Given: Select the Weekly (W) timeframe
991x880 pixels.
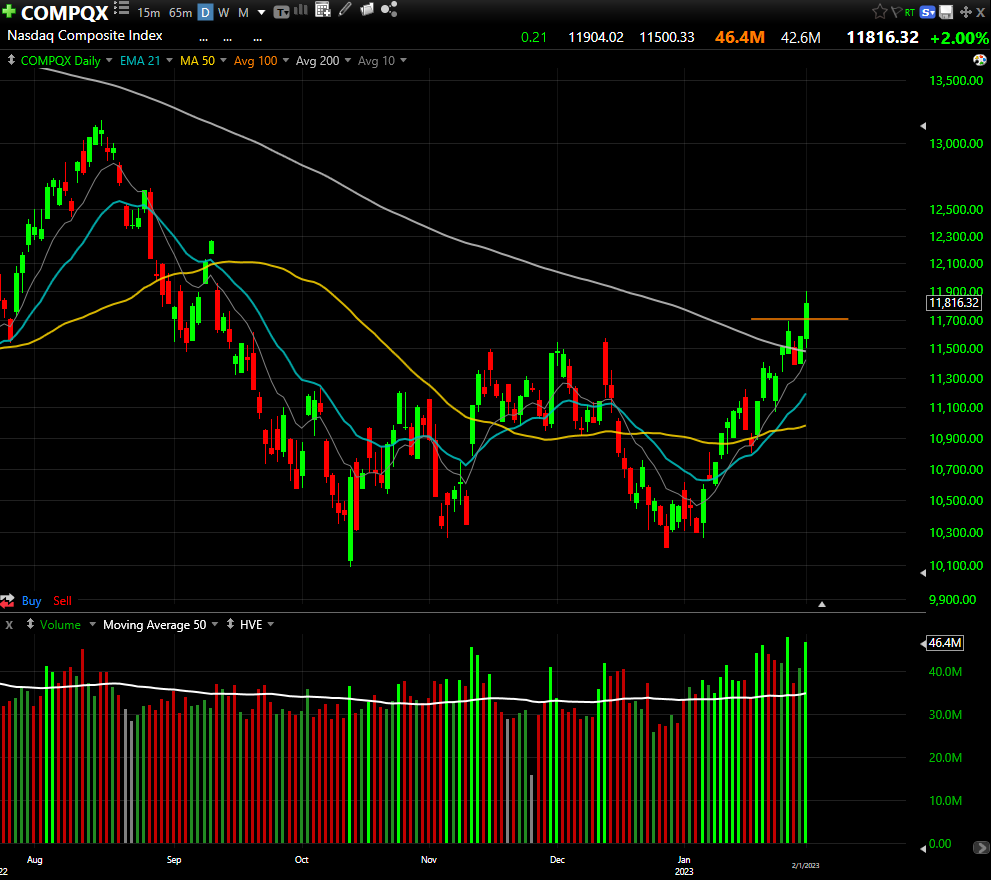Looking at the screenshot, I should coord(223,13).
